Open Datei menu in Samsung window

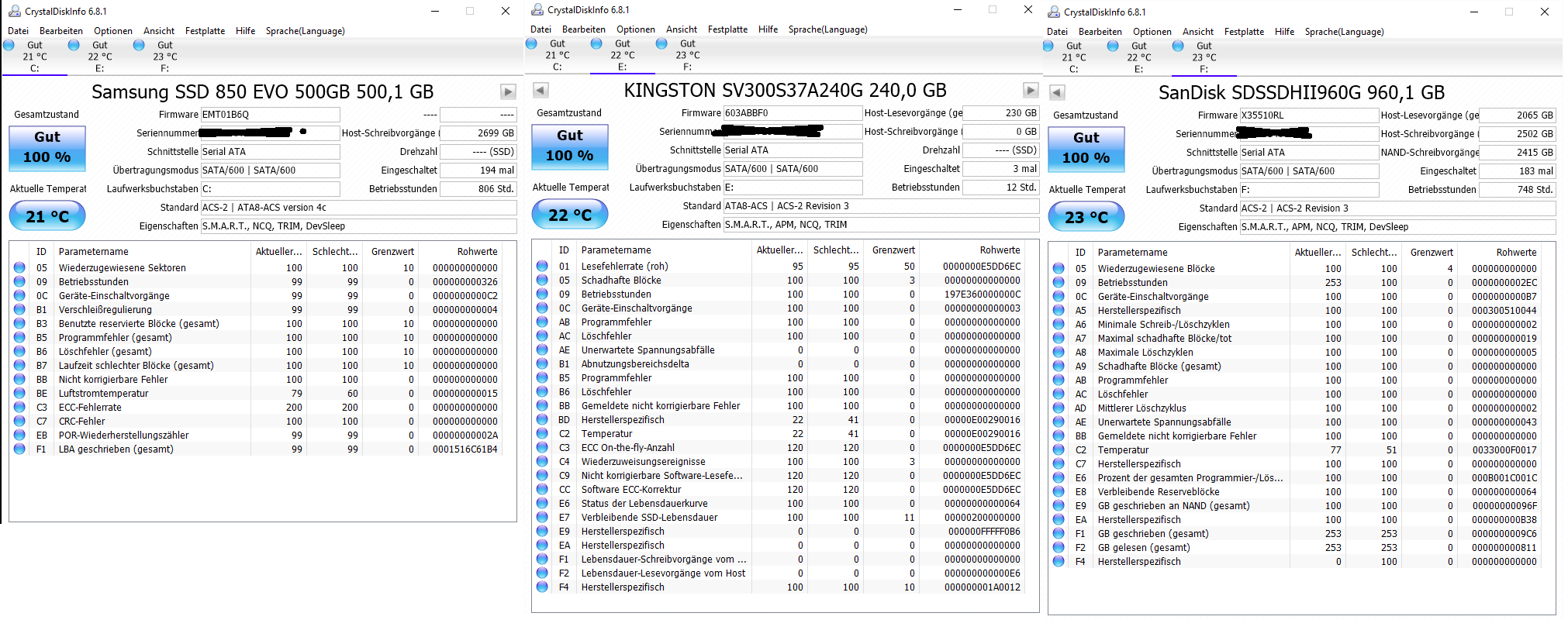(x=18, y=31)
